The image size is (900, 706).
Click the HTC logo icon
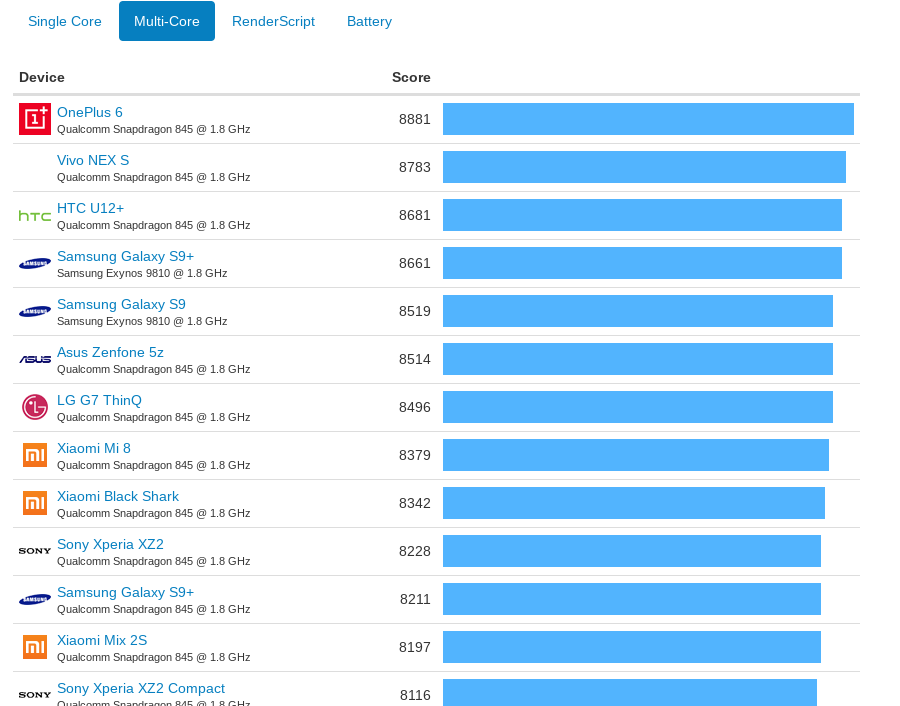(x=35, y=216)
